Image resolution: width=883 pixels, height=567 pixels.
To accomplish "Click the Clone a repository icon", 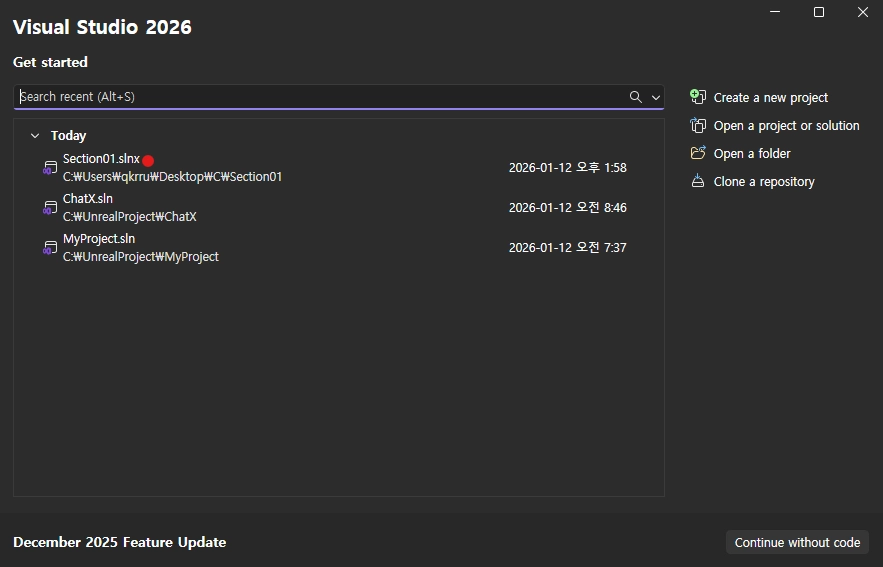I will (x=698, y=181).
